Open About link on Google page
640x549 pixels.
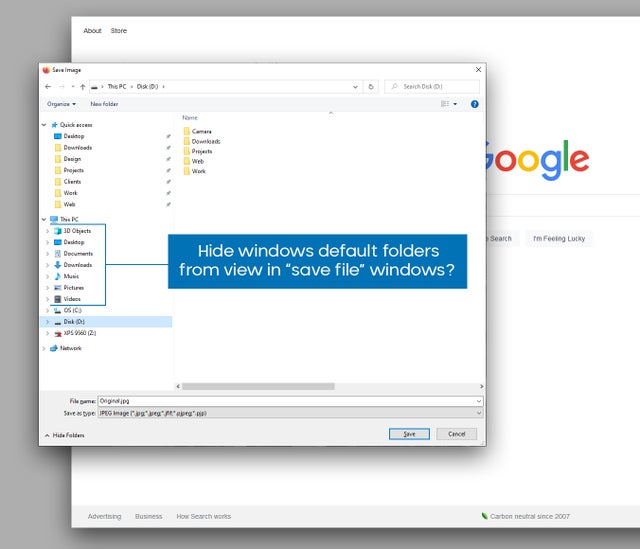tap(92, 31)
